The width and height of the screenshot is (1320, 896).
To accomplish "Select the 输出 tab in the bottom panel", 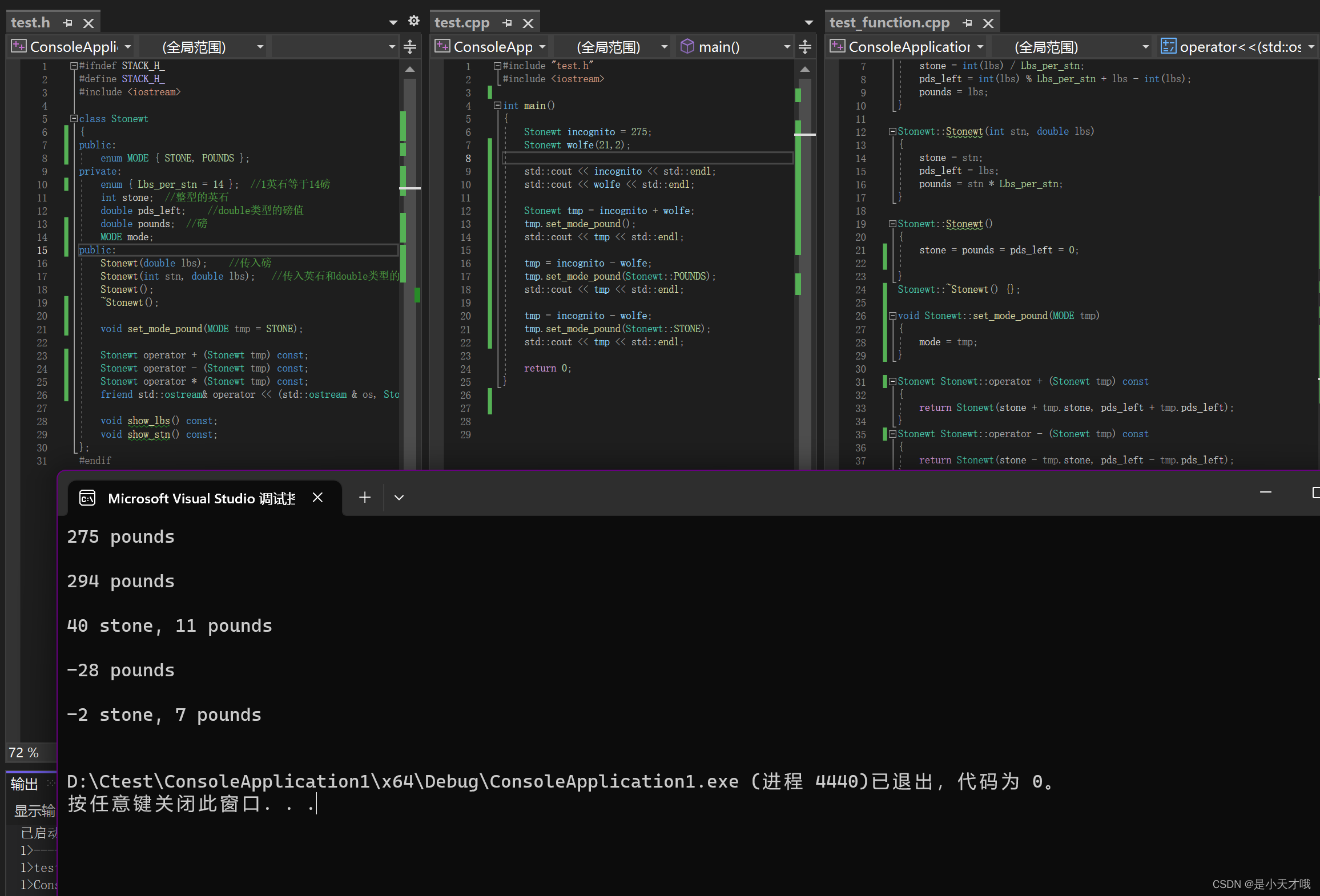I will [24, 784].
